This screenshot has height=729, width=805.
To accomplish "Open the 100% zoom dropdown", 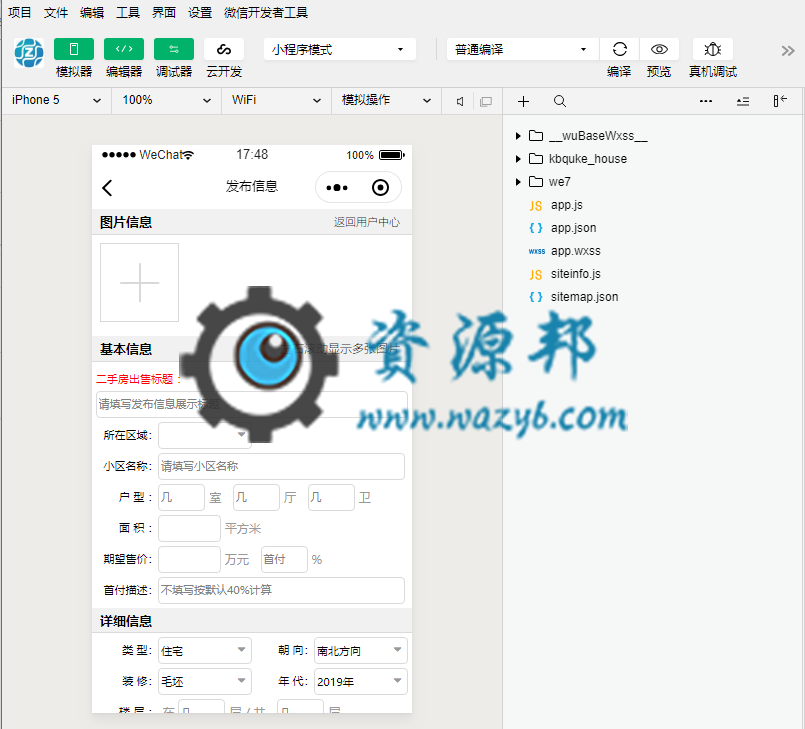I will point(166,100).
